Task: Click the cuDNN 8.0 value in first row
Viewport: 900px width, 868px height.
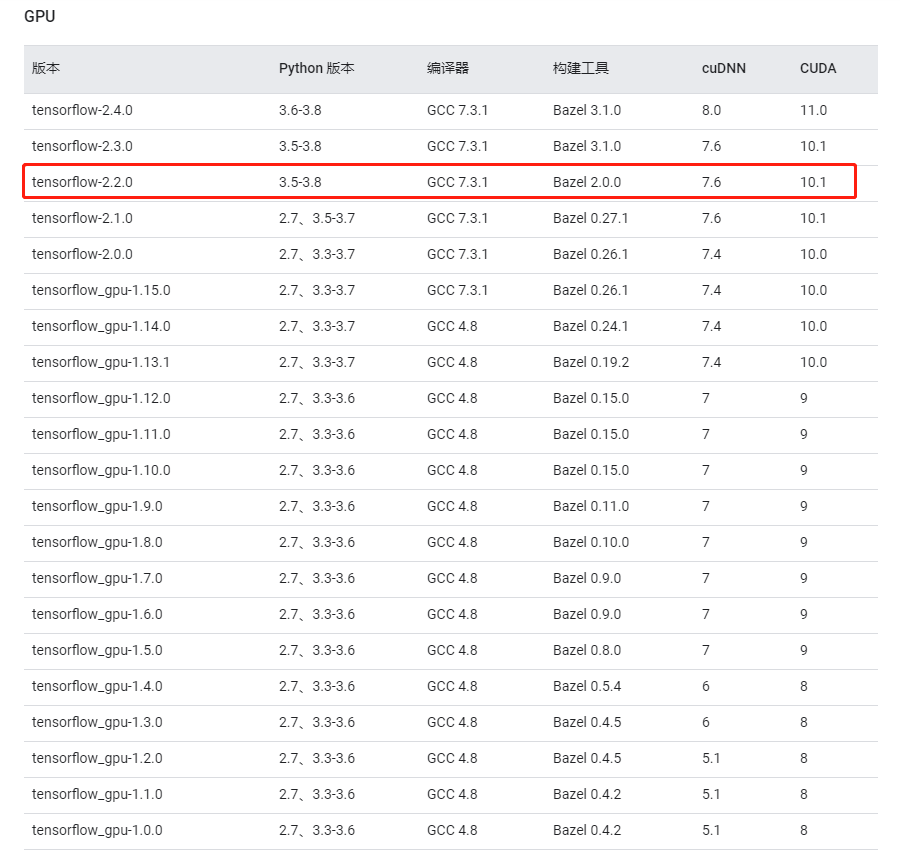Action: (x=709, y=110)
